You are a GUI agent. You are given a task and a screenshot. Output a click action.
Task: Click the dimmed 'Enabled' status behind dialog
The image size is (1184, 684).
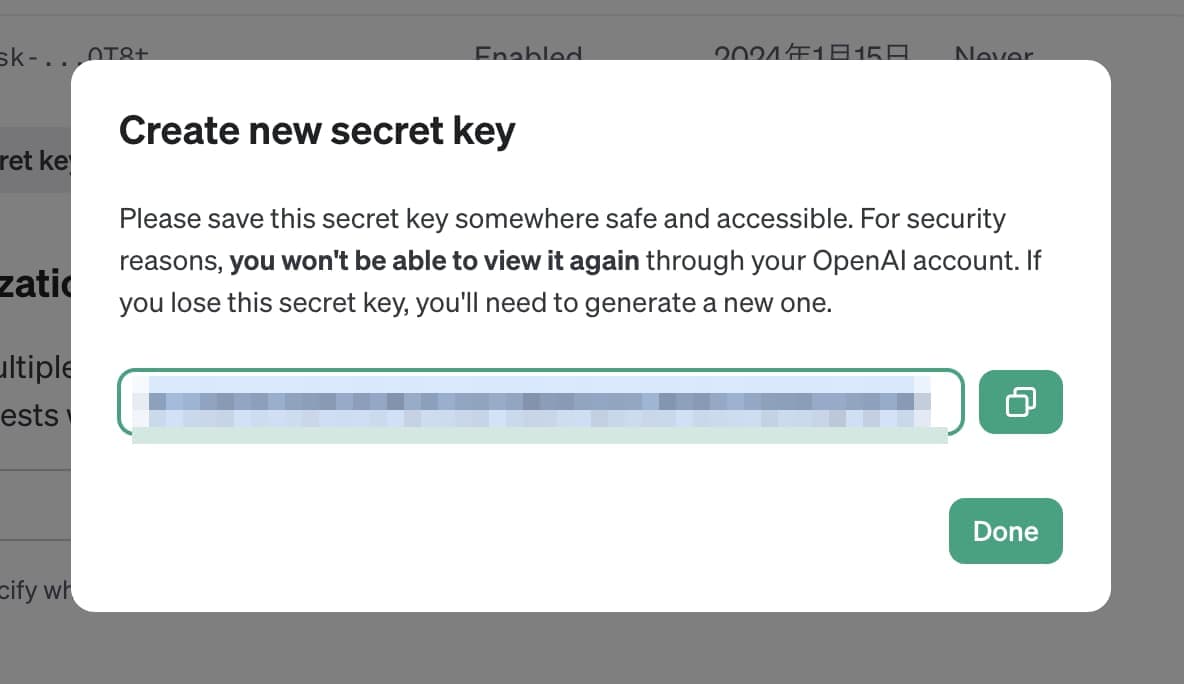click(528, 54)
